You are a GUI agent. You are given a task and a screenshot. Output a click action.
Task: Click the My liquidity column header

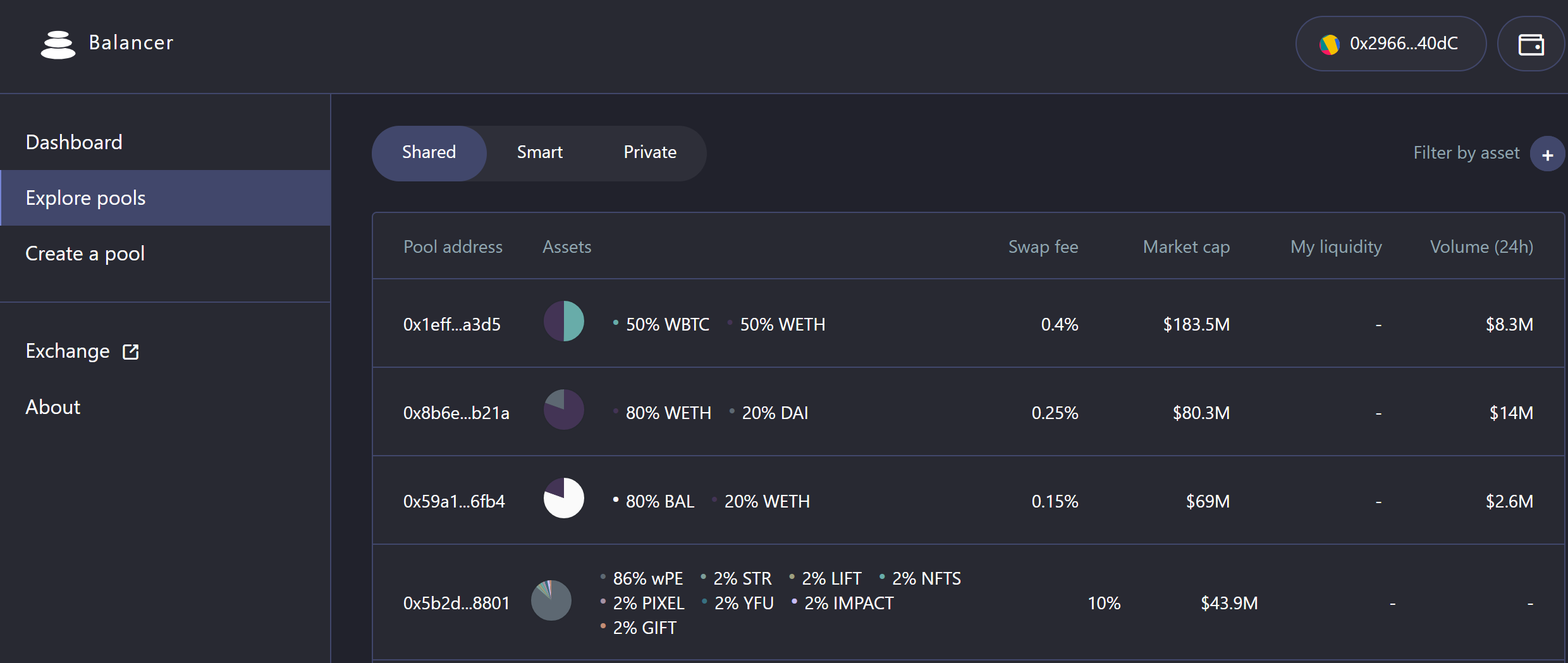click(x=1336, y=246)
